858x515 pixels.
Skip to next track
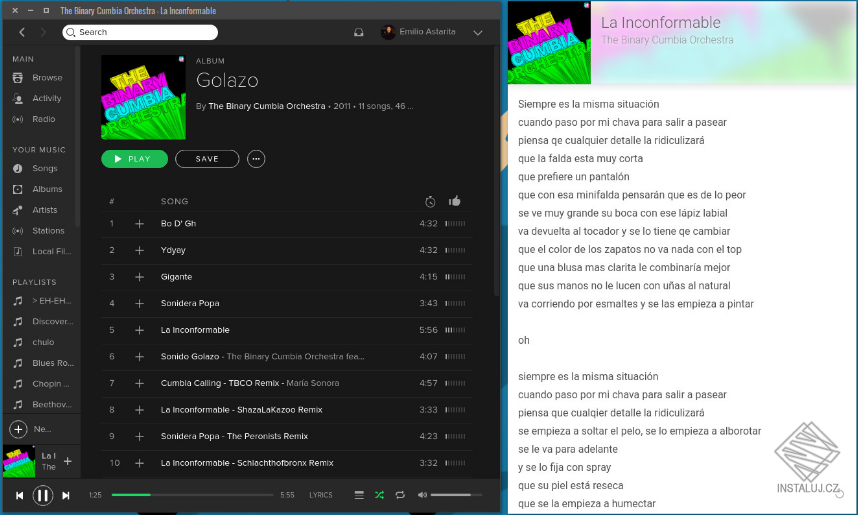(66, 495)
